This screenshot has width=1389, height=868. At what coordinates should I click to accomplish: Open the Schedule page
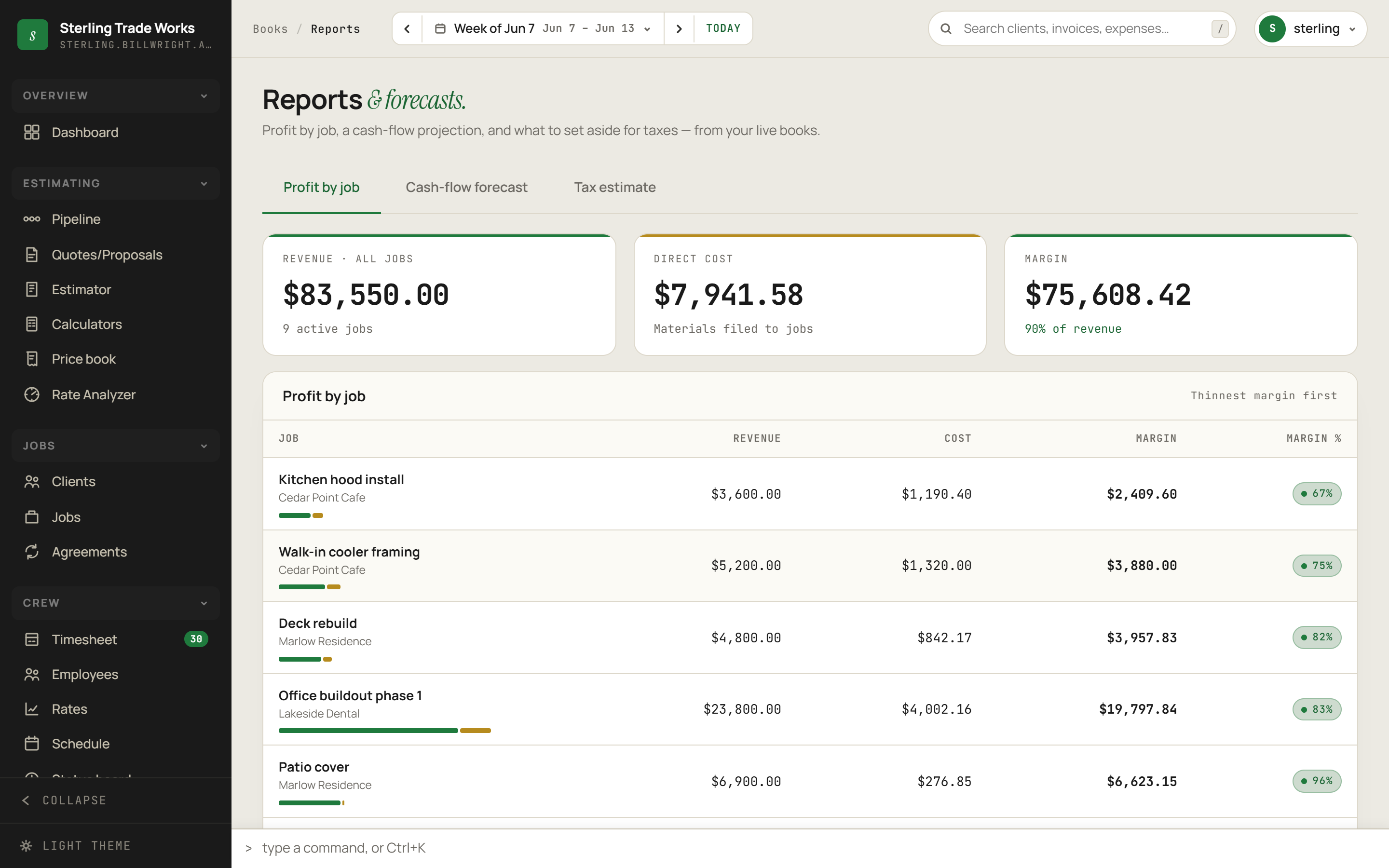tap(115, 744)
